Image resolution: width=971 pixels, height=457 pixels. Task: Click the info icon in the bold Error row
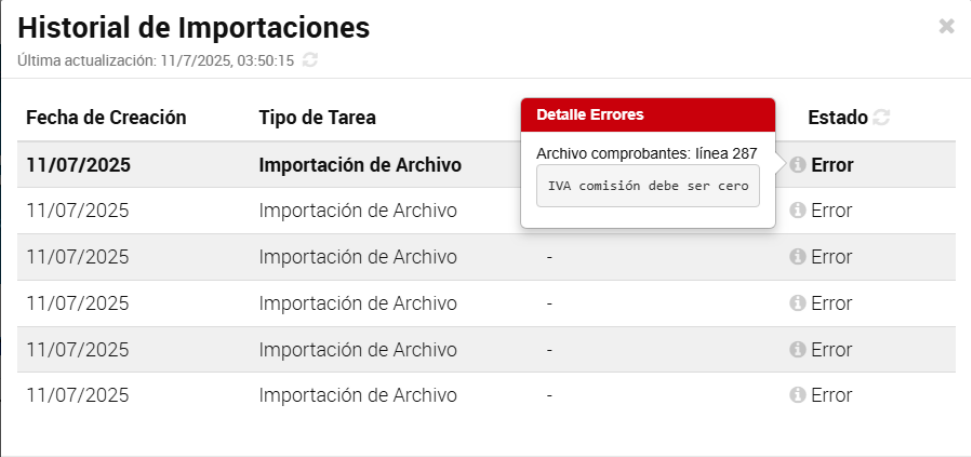[x=797, y=165]
